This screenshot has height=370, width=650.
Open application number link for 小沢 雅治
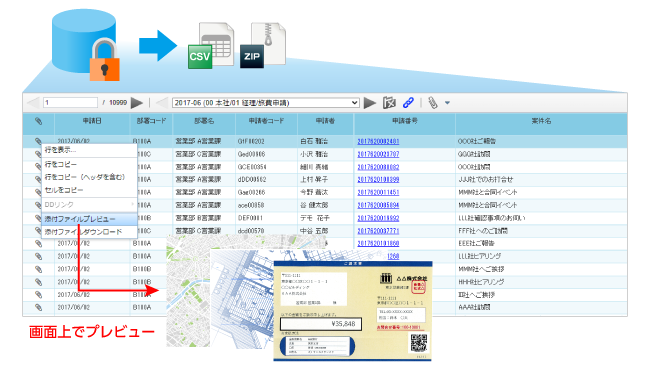pyautogui.click(x=378, y=154)
